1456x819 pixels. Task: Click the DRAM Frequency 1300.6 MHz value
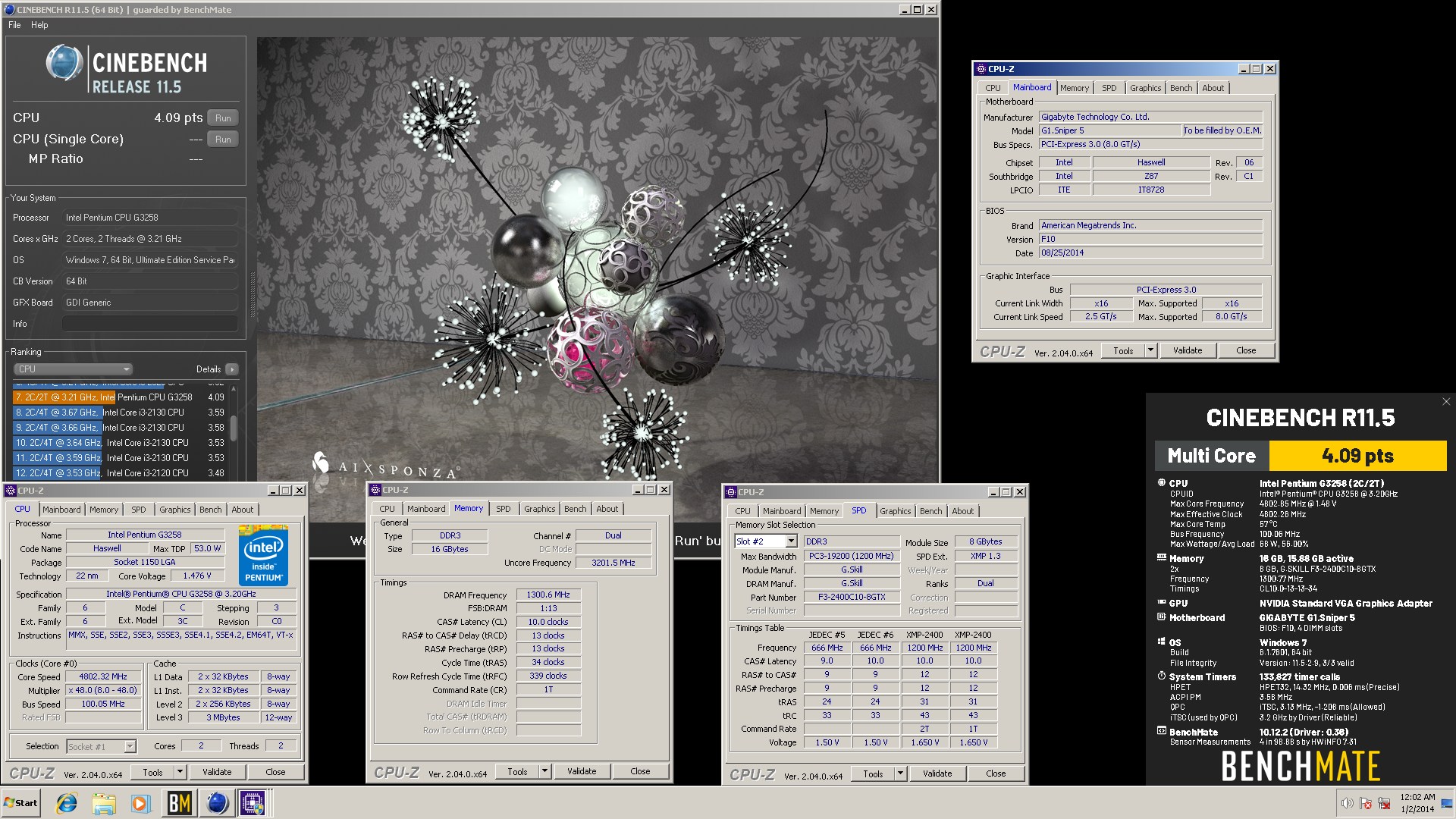548,595
